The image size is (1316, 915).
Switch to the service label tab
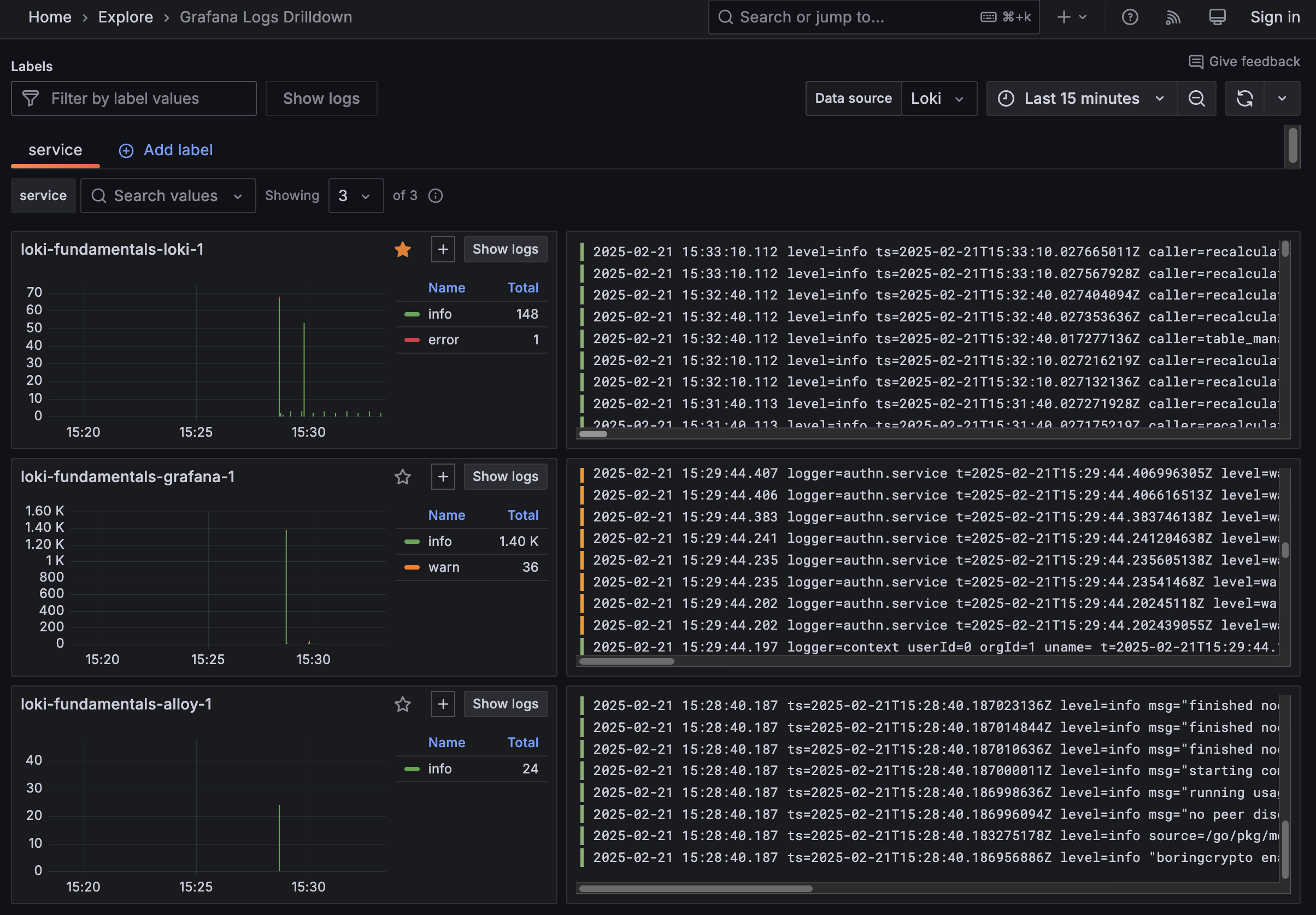point(55,150)
